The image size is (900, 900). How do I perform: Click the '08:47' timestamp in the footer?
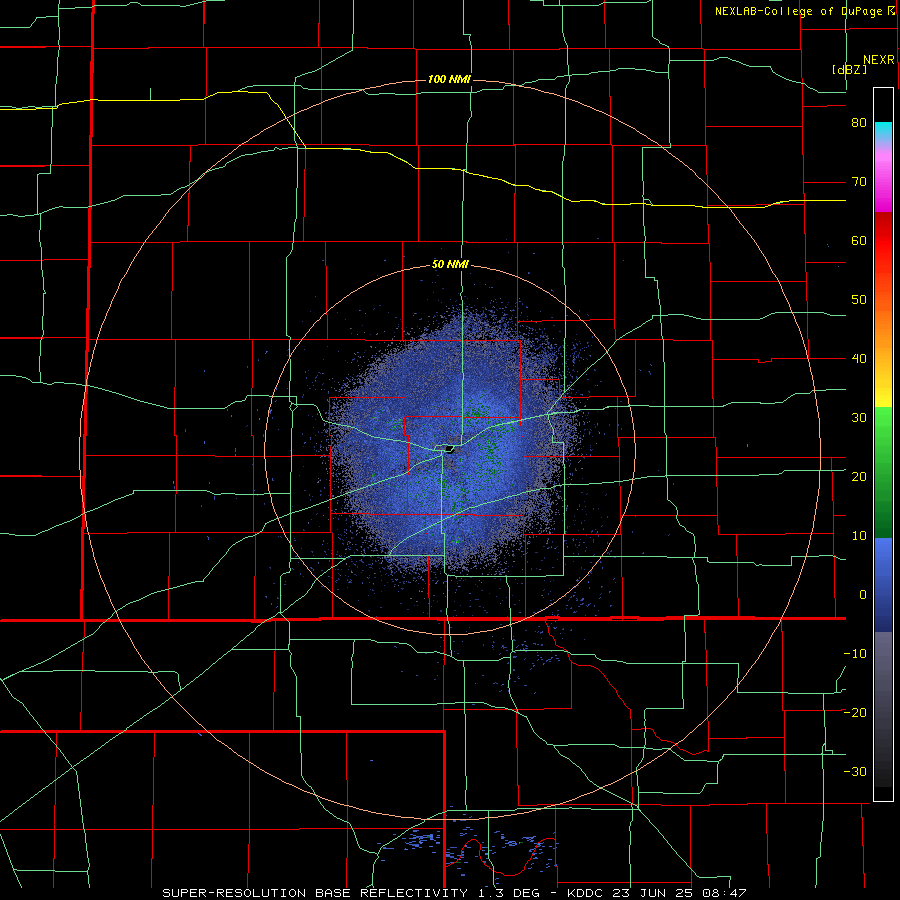tap(725, 893)
